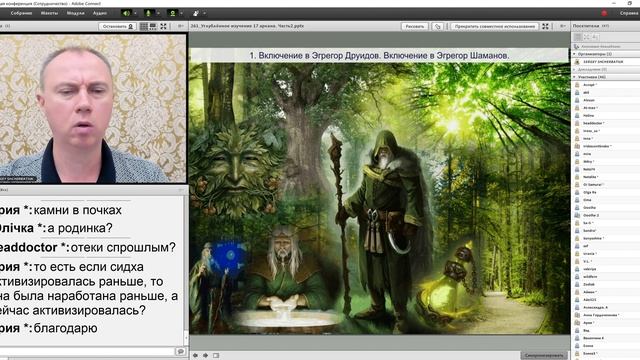
Task: Select the pointer tool in share pod
Action: tap(438, 26)
